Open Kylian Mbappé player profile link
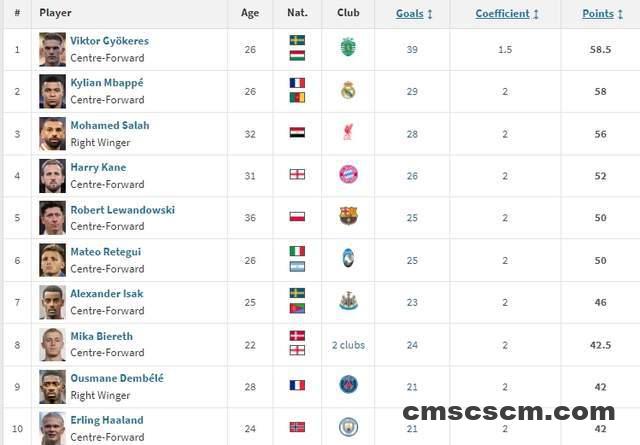Viewport: 640px width, 445px height. tap(107, 83)
